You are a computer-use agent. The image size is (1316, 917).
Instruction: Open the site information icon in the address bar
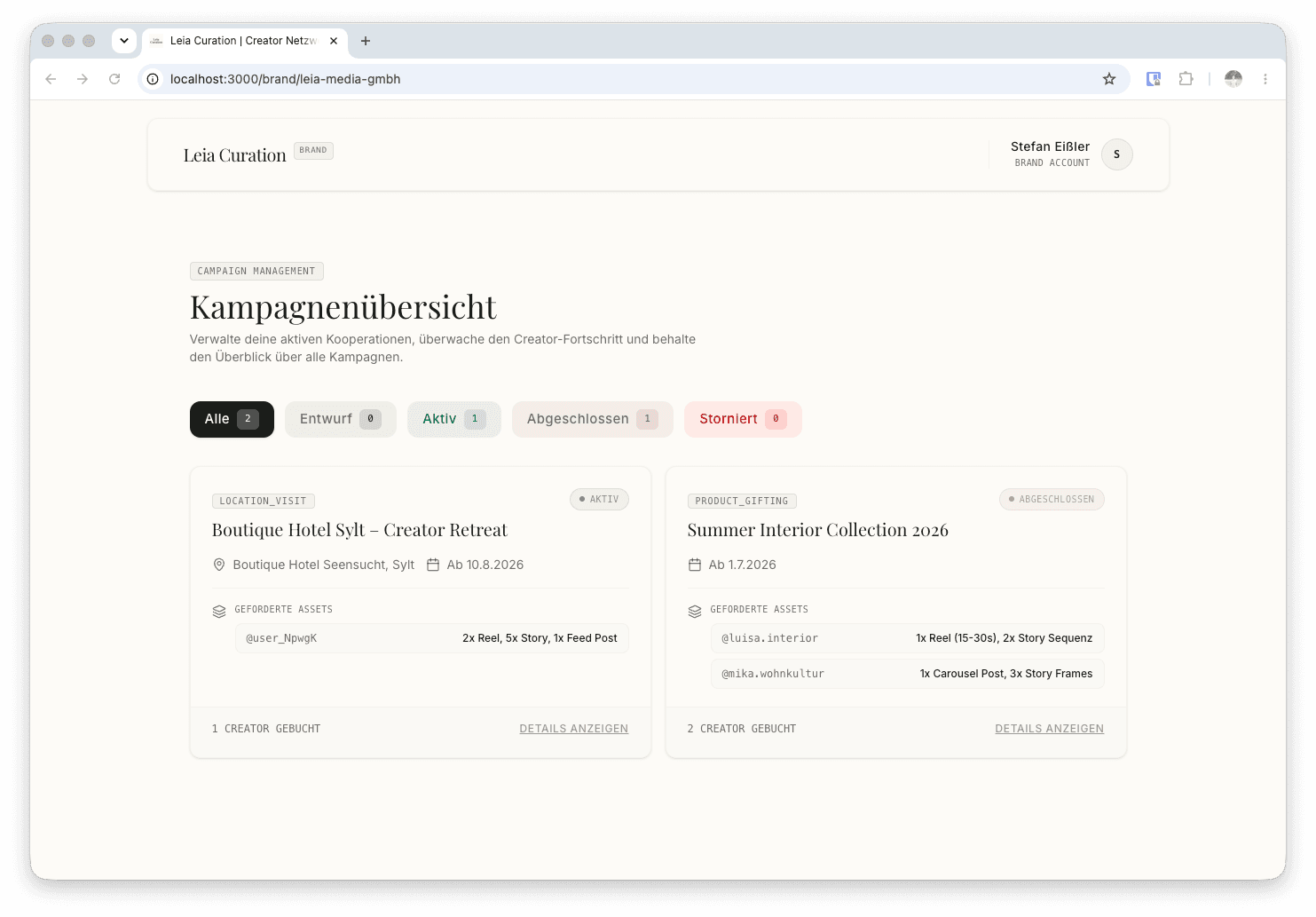(153, 79)
